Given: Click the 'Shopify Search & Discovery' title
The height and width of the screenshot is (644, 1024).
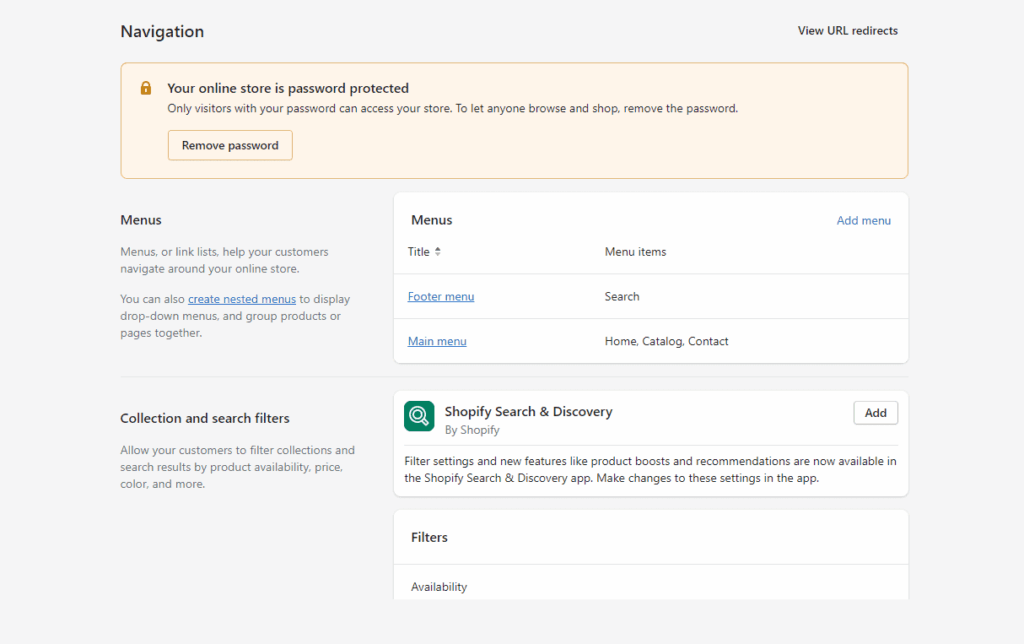Looking at the screenshot, I should pyautogui.click(x=528, y=411).
